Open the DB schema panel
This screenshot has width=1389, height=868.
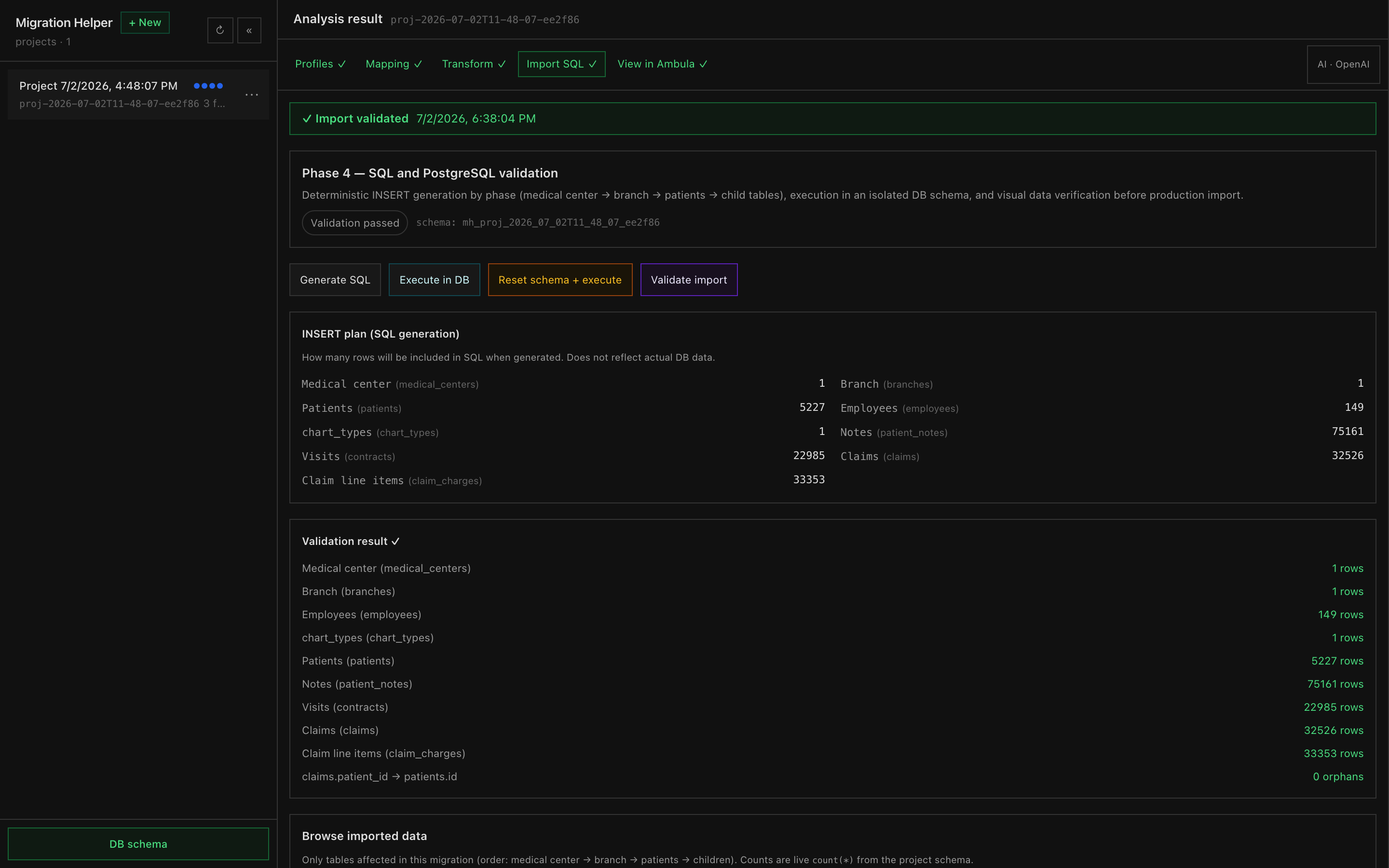pos(138,843)
